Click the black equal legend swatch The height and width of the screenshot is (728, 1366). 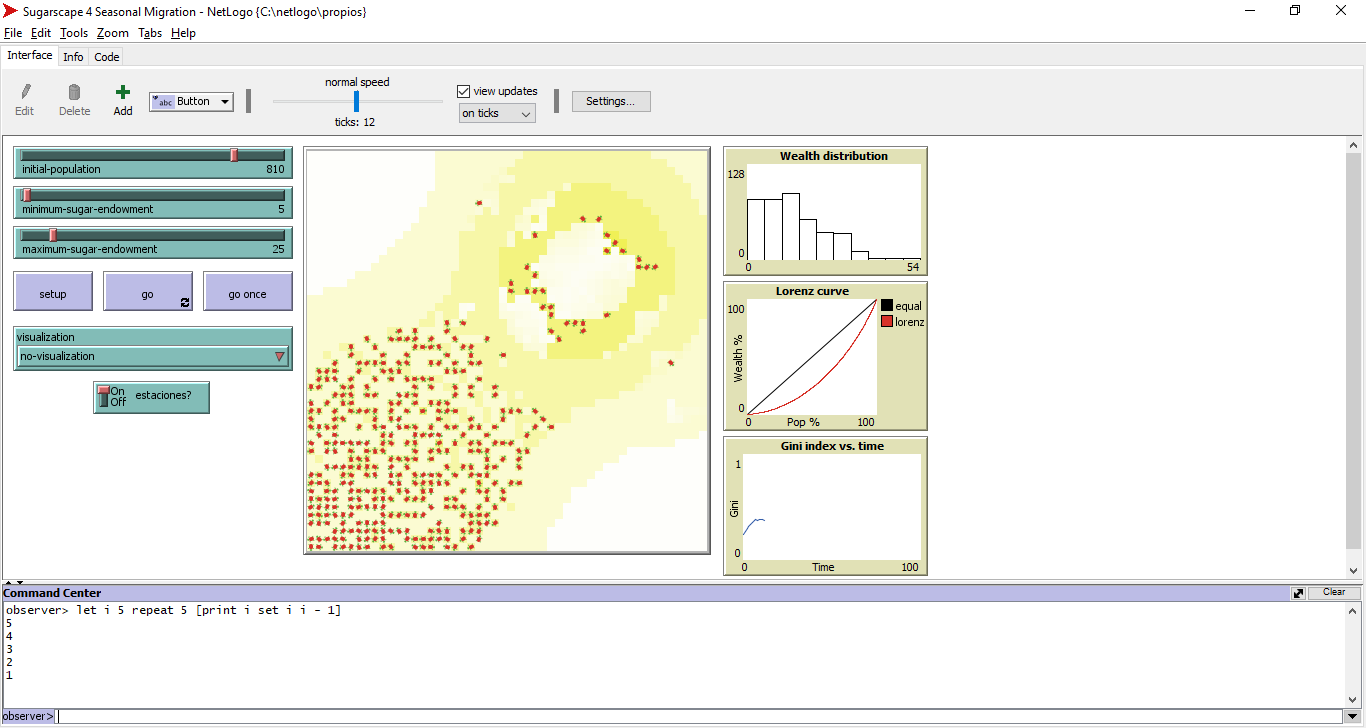click(886, 306)
